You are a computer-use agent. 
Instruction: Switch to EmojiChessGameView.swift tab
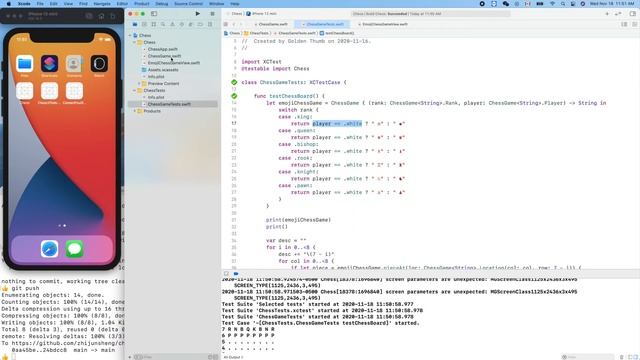point(383,24)
